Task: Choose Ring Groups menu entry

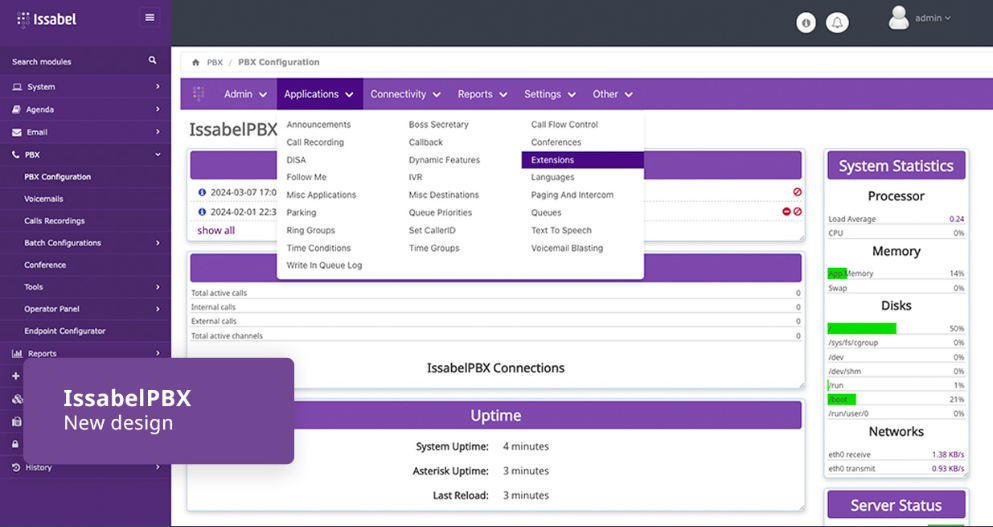Action: pyautogui.click(x=311, y=230)
